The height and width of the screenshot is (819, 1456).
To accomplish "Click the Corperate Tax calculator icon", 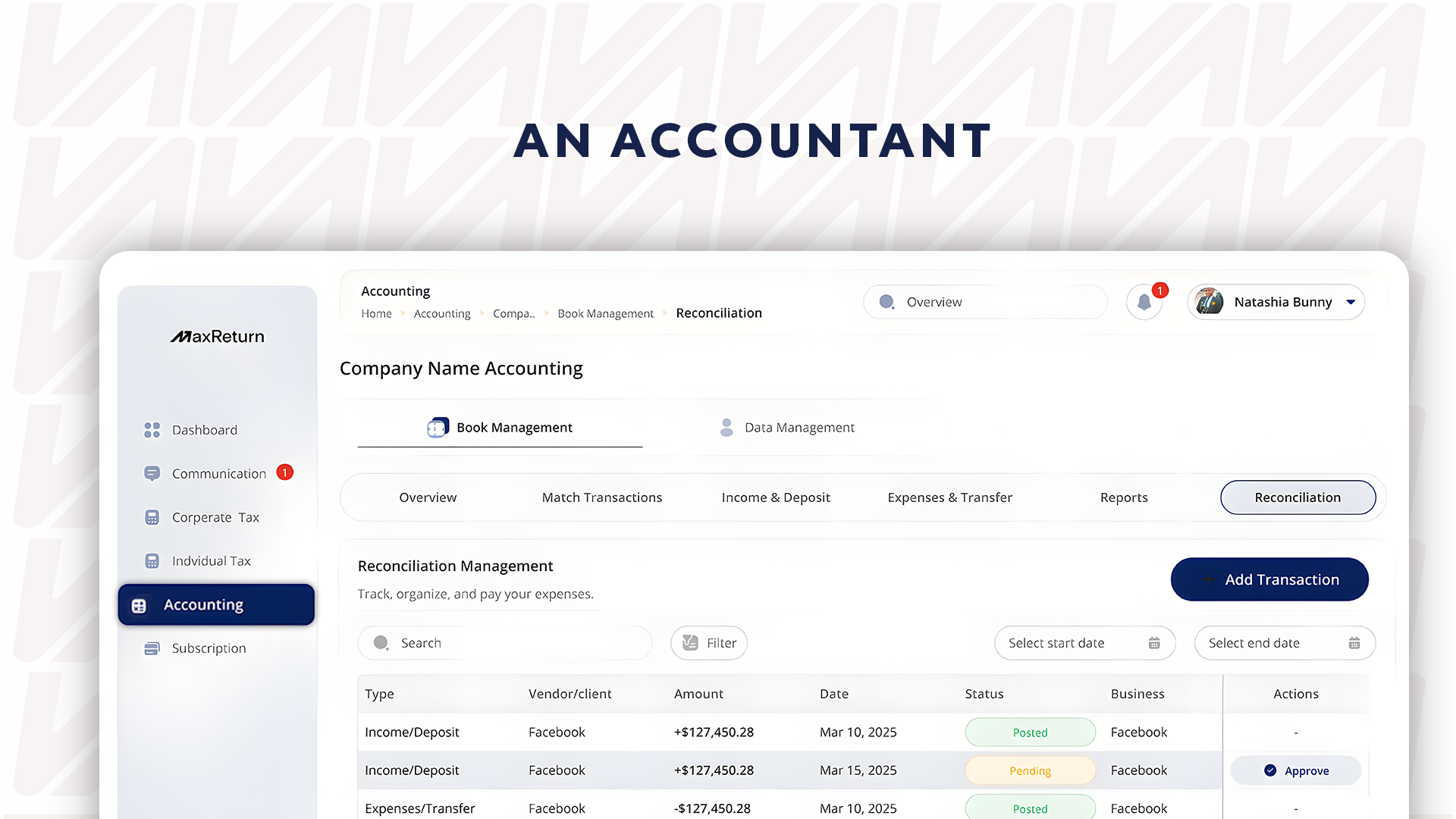I will click(152, 517).
